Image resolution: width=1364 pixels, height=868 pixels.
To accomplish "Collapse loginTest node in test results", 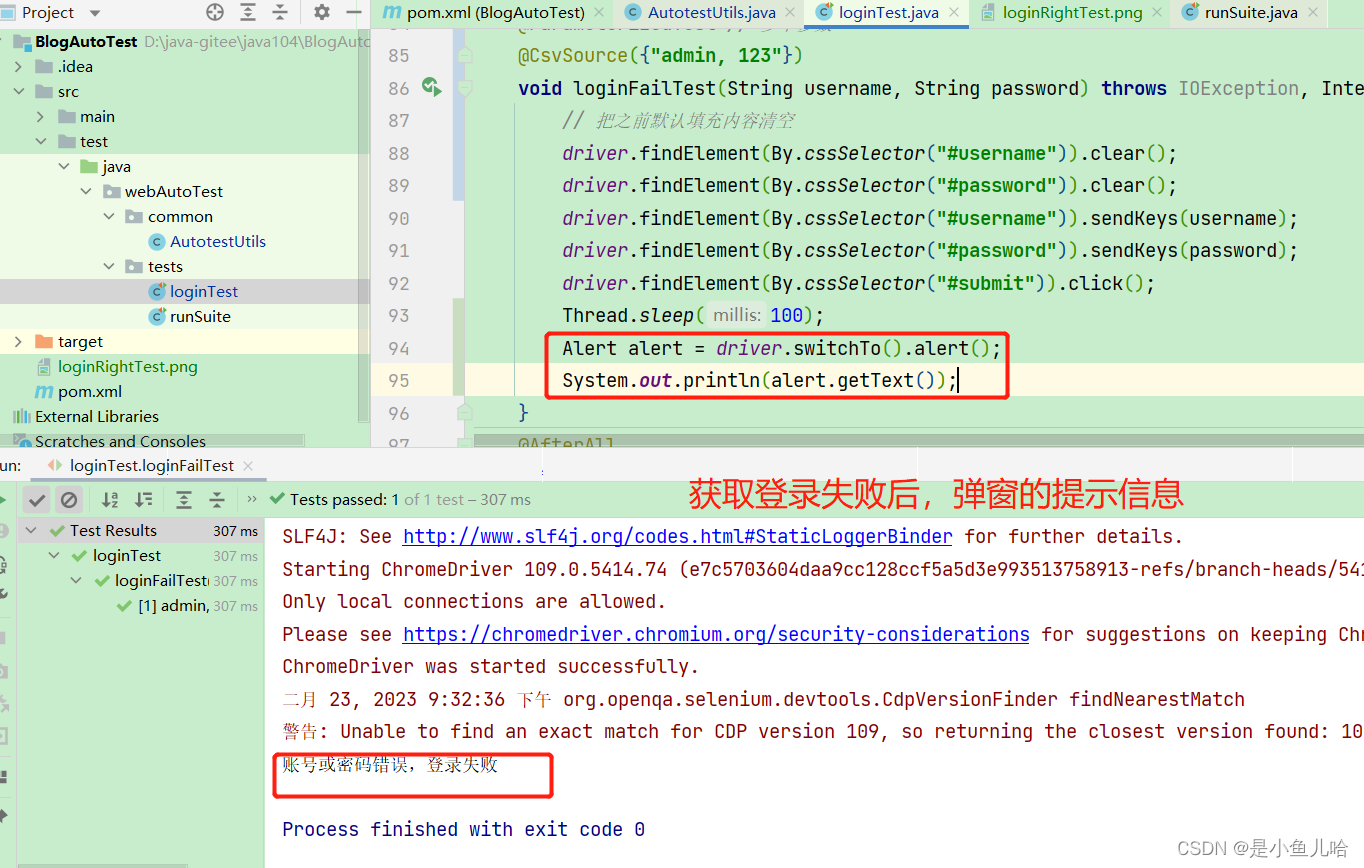I will point(56,556).
